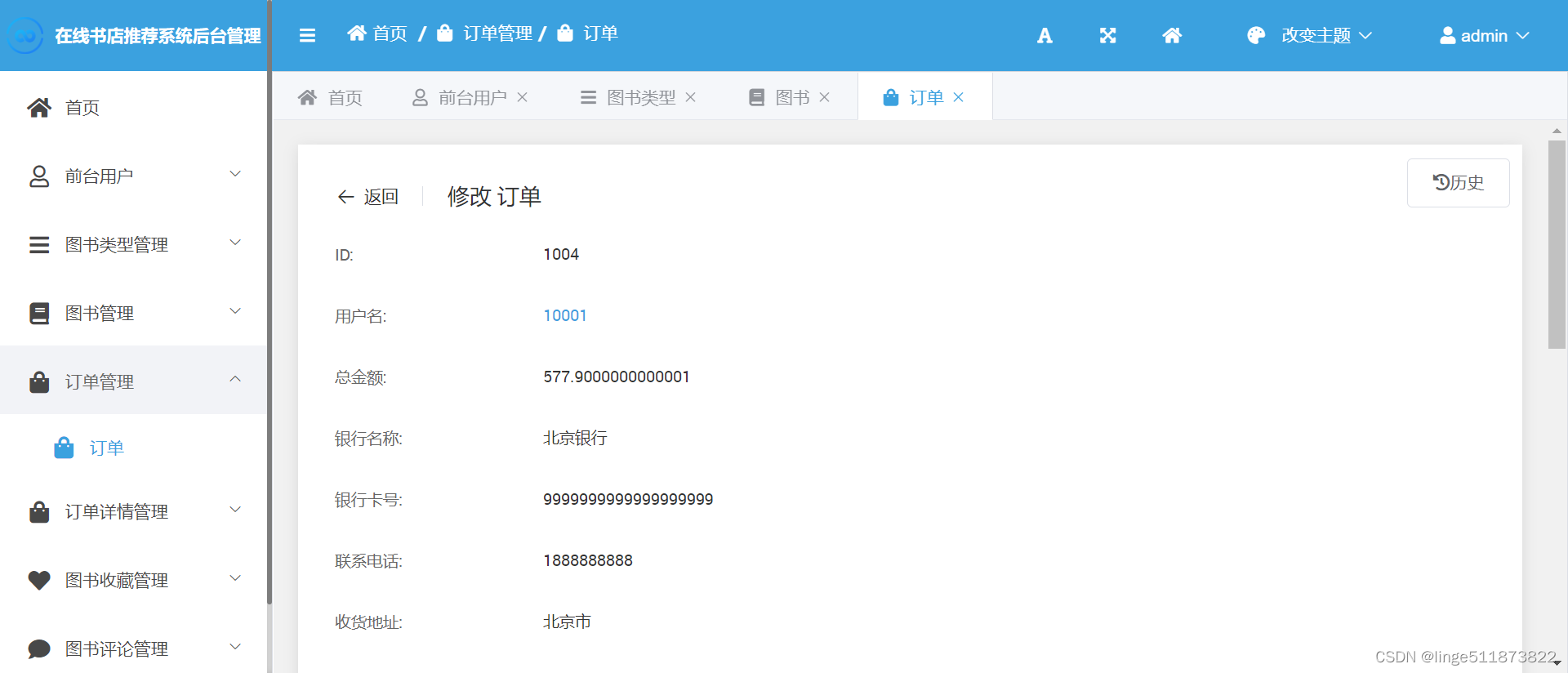
Task: Open the admin account dropdown
Action: 1485,36
